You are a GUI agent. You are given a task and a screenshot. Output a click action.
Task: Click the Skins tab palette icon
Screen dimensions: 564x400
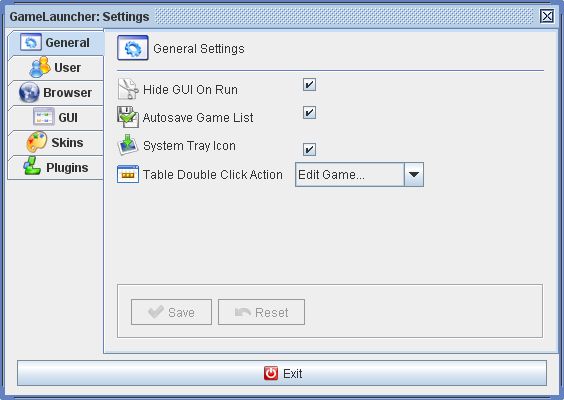coord(37,142)
